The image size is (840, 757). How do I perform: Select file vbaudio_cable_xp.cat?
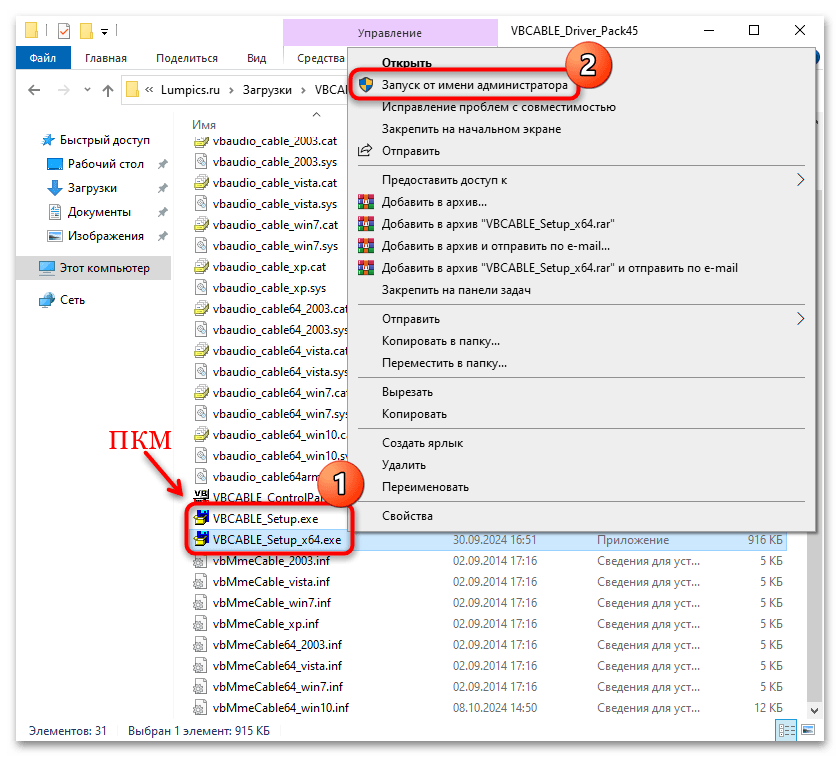pos(269,267)
